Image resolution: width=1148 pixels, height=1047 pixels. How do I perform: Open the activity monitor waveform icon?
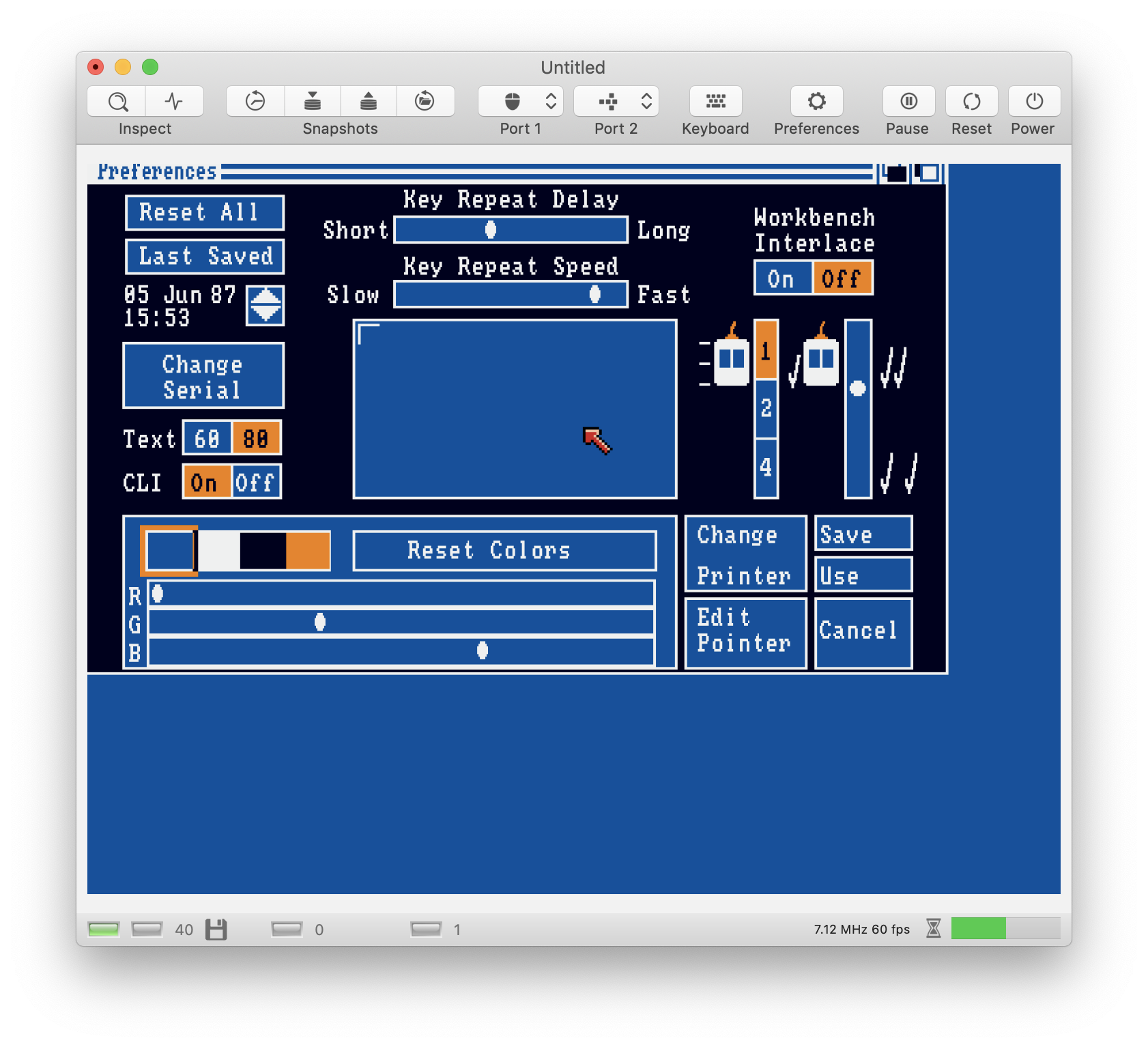tap(174, 102)
